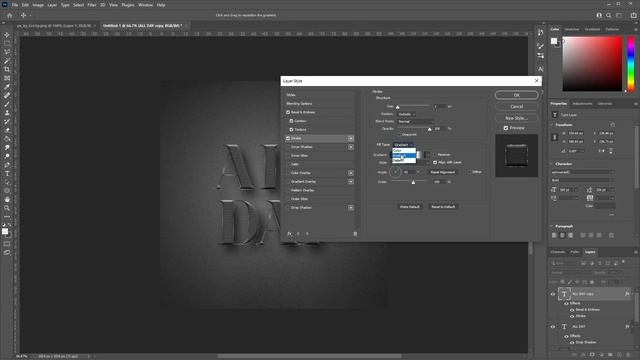
Task: Toggle the Bevel & Emboss checkbox
Action: (288, 112)
